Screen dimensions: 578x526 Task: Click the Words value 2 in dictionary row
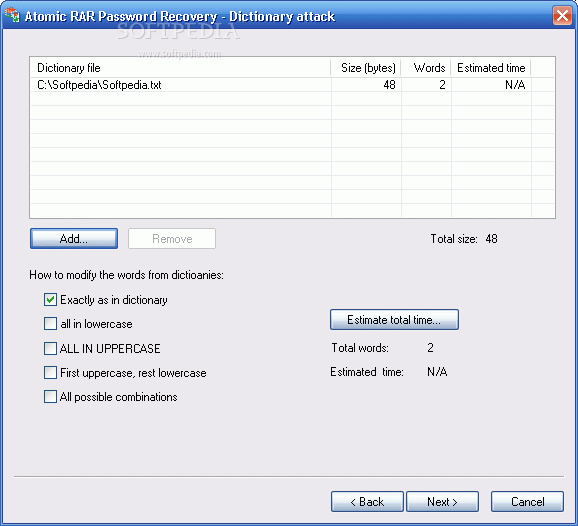442,85
